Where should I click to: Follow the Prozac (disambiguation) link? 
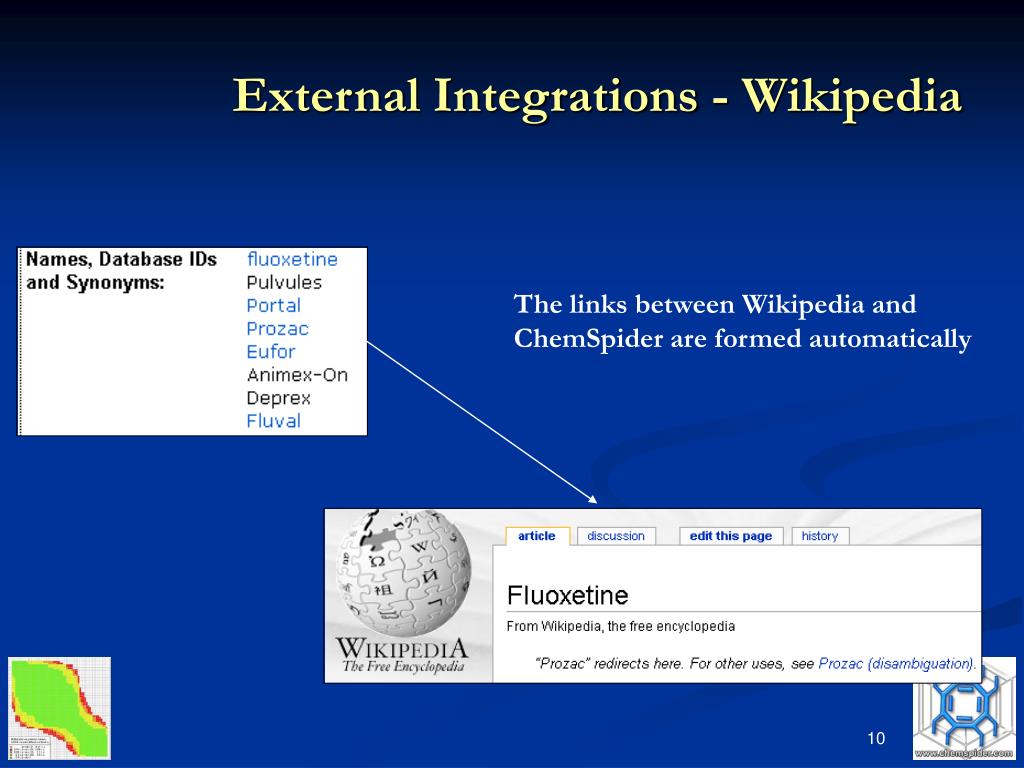pyautogui.click(x=896, y=664)
